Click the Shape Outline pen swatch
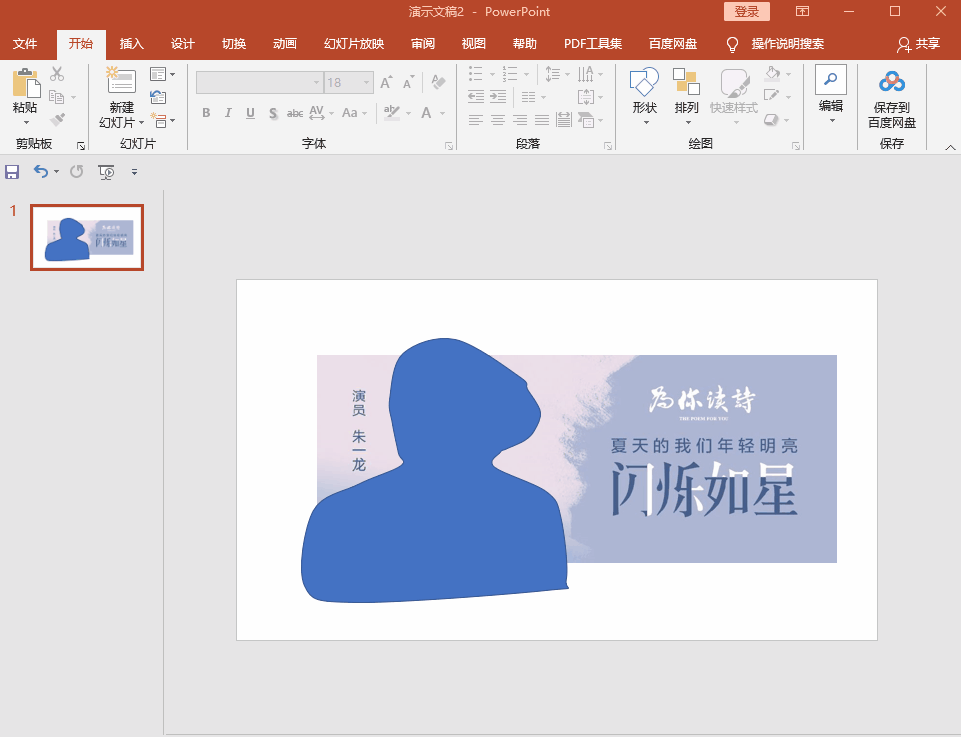Screen dimensions: 961x737 click(x=772, y=96)
